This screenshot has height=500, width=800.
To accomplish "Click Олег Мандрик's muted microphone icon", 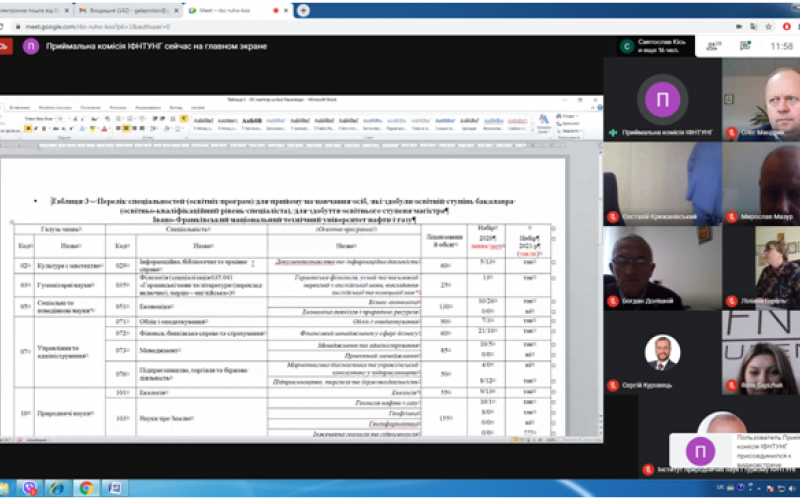I will 731,133.
